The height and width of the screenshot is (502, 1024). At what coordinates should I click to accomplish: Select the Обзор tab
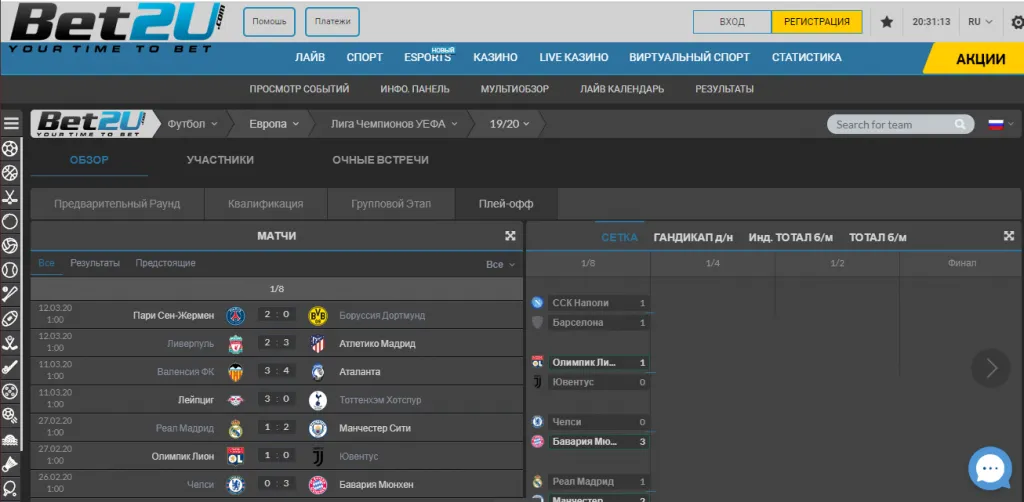[x=89, y=160]
